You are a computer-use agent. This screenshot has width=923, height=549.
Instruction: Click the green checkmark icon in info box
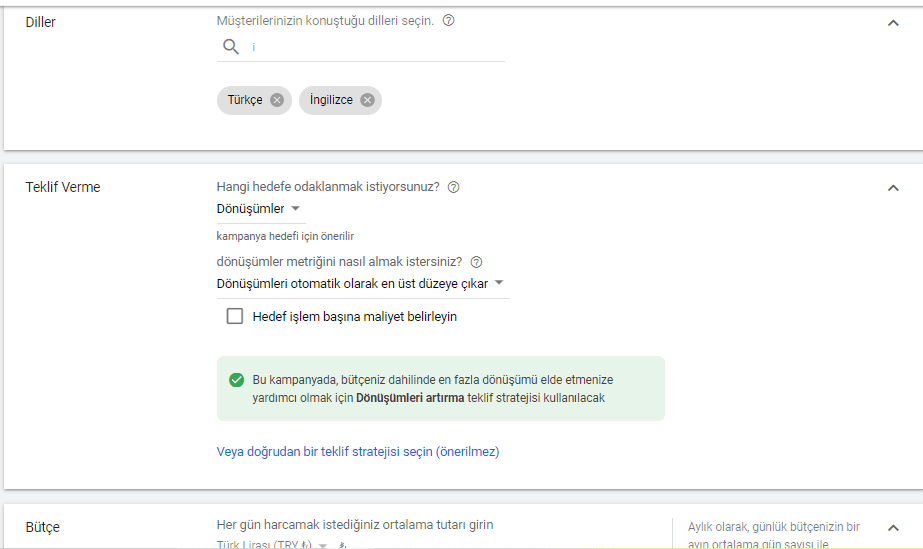point(236,380)
